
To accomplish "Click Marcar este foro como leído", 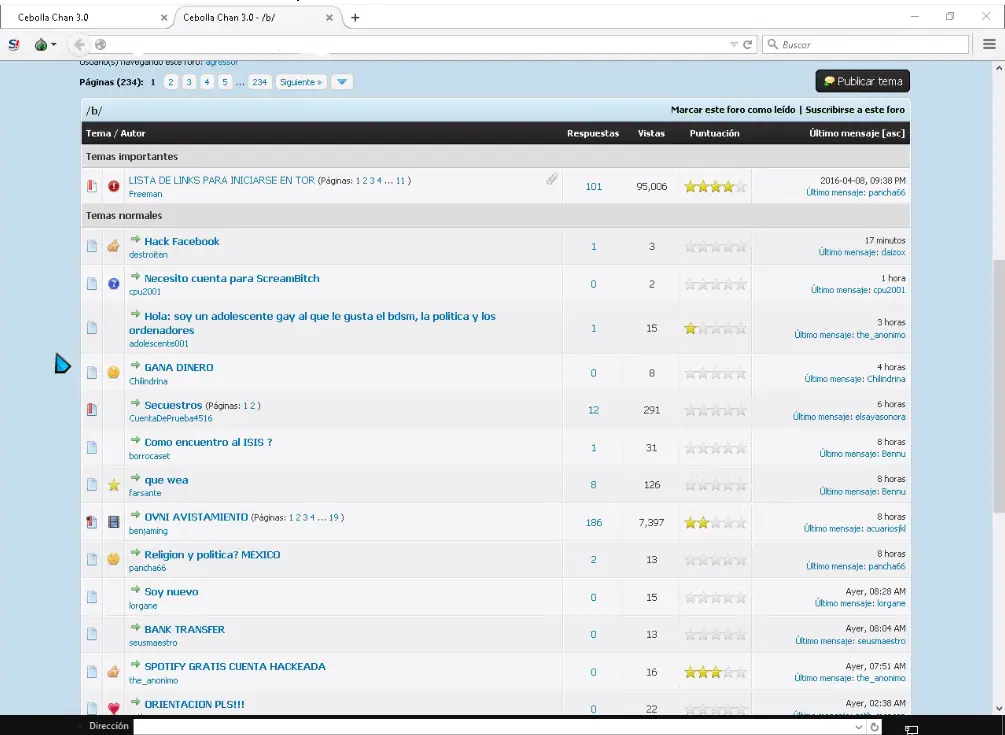I will click(x=733, y=110).
